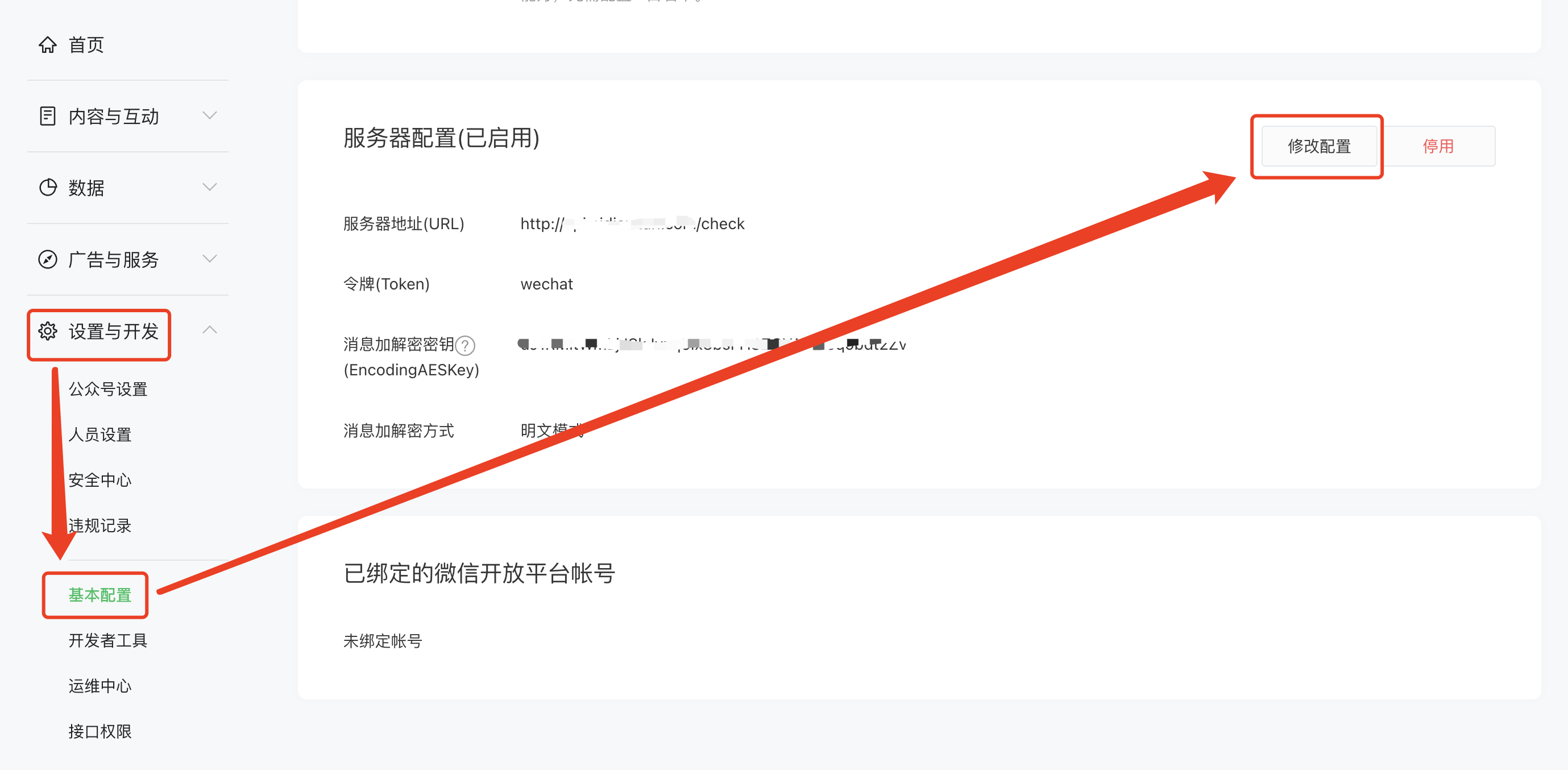Open the 内容与互动 menu label
The image size is (1568, 770).
[x=113, y=116]
